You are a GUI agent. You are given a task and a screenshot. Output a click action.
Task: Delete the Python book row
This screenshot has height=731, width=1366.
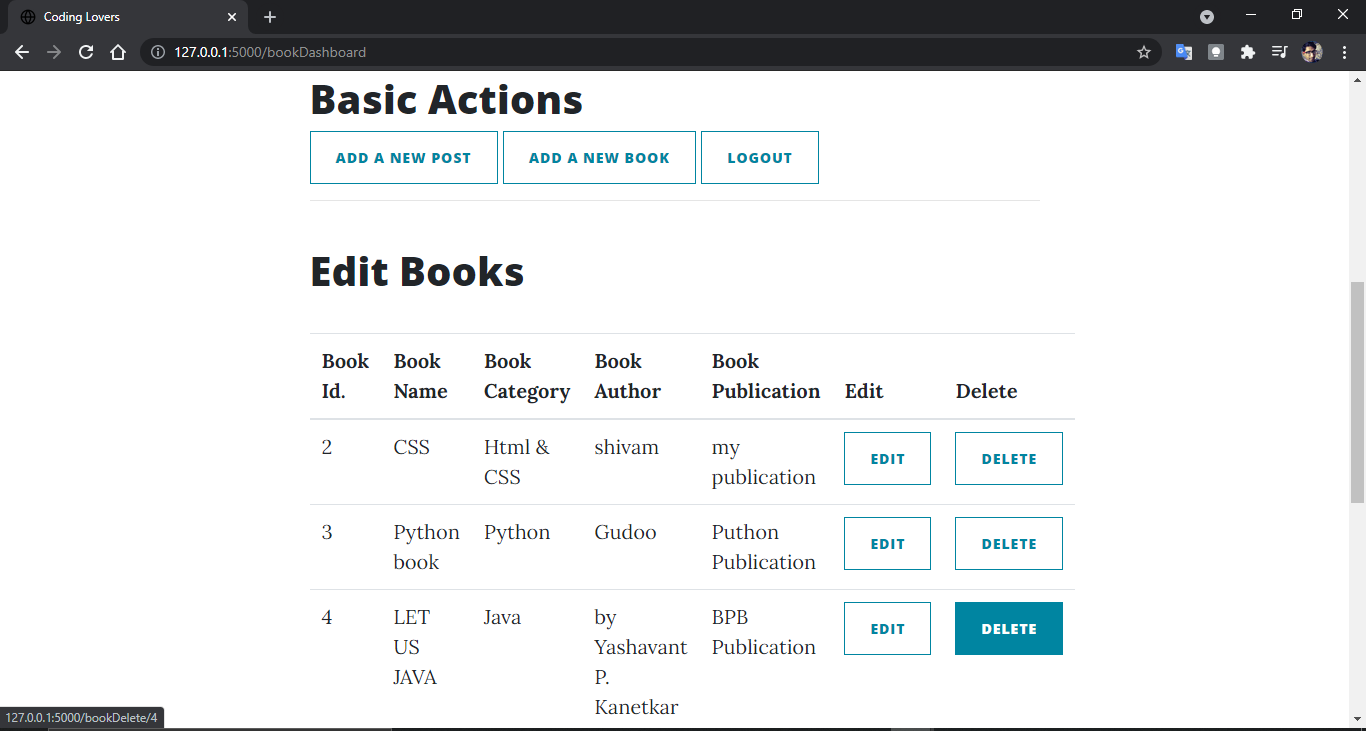click(x=1009, y=544)
